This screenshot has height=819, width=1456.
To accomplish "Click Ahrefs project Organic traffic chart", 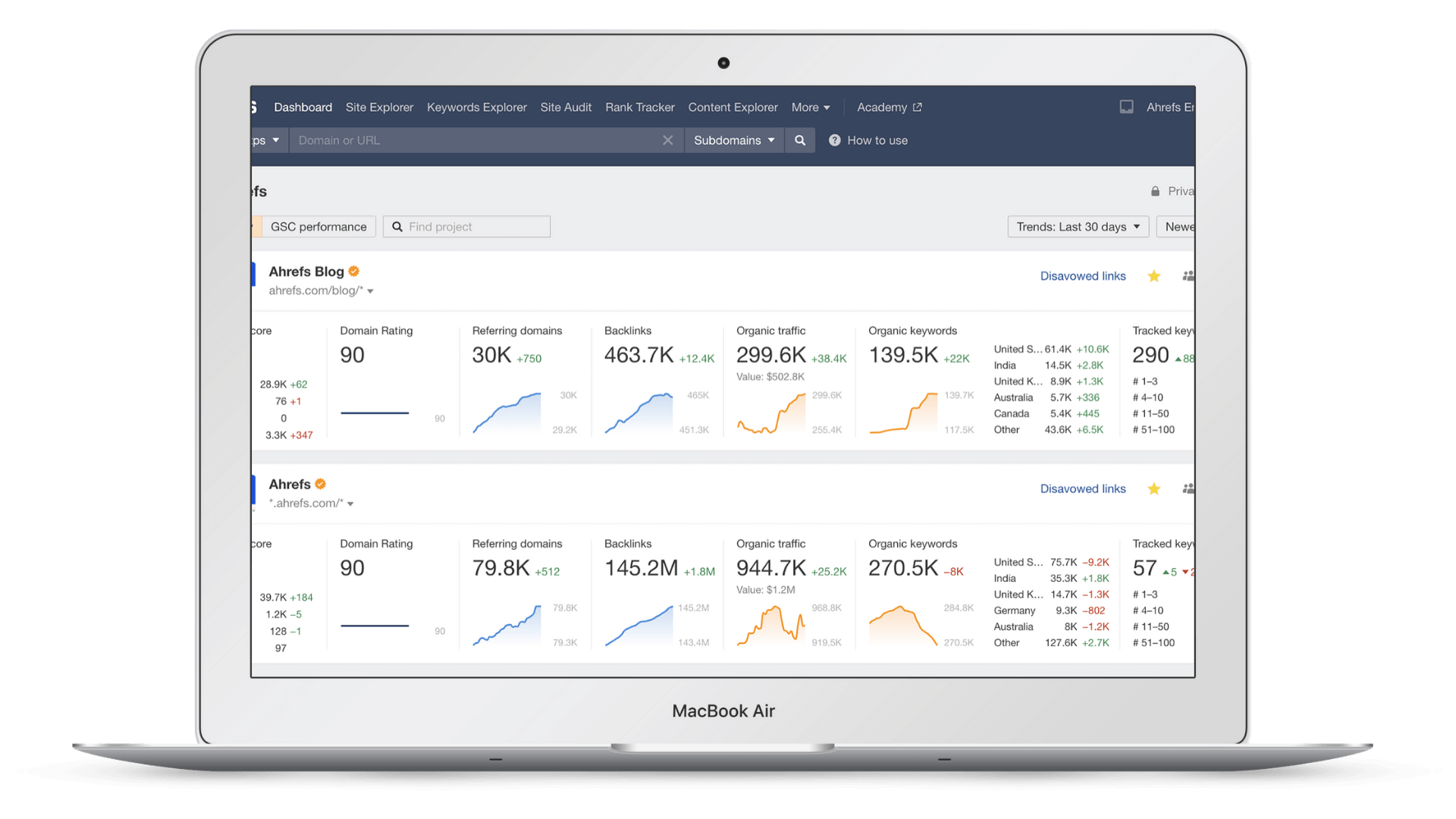I will [770, 626].
